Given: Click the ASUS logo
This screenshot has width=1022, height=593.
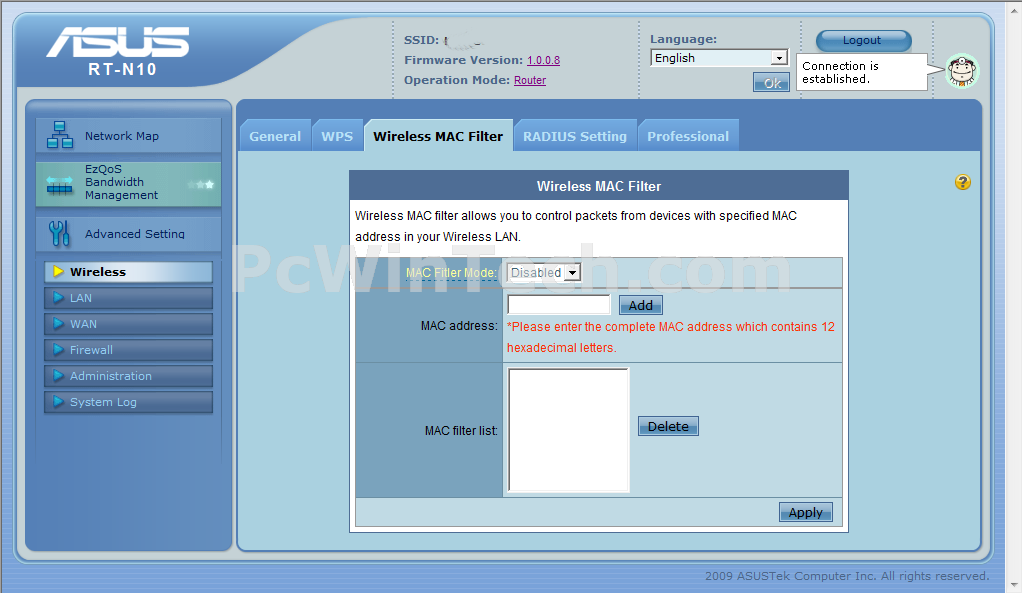Looking at the screenshot, I should pos(117,43).
